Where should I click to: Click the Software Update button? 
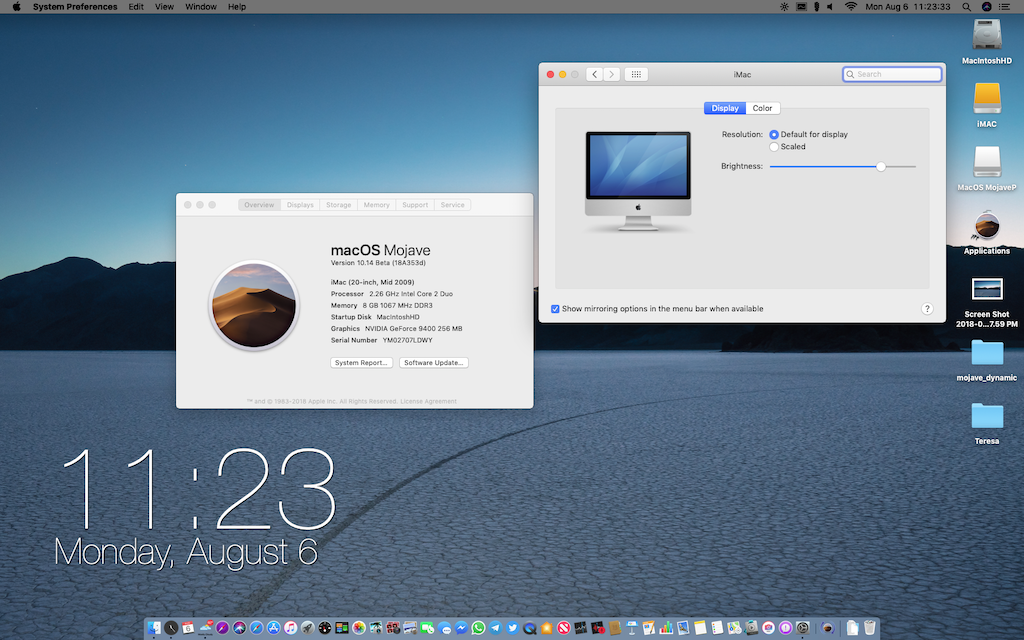tap(434, 363)
